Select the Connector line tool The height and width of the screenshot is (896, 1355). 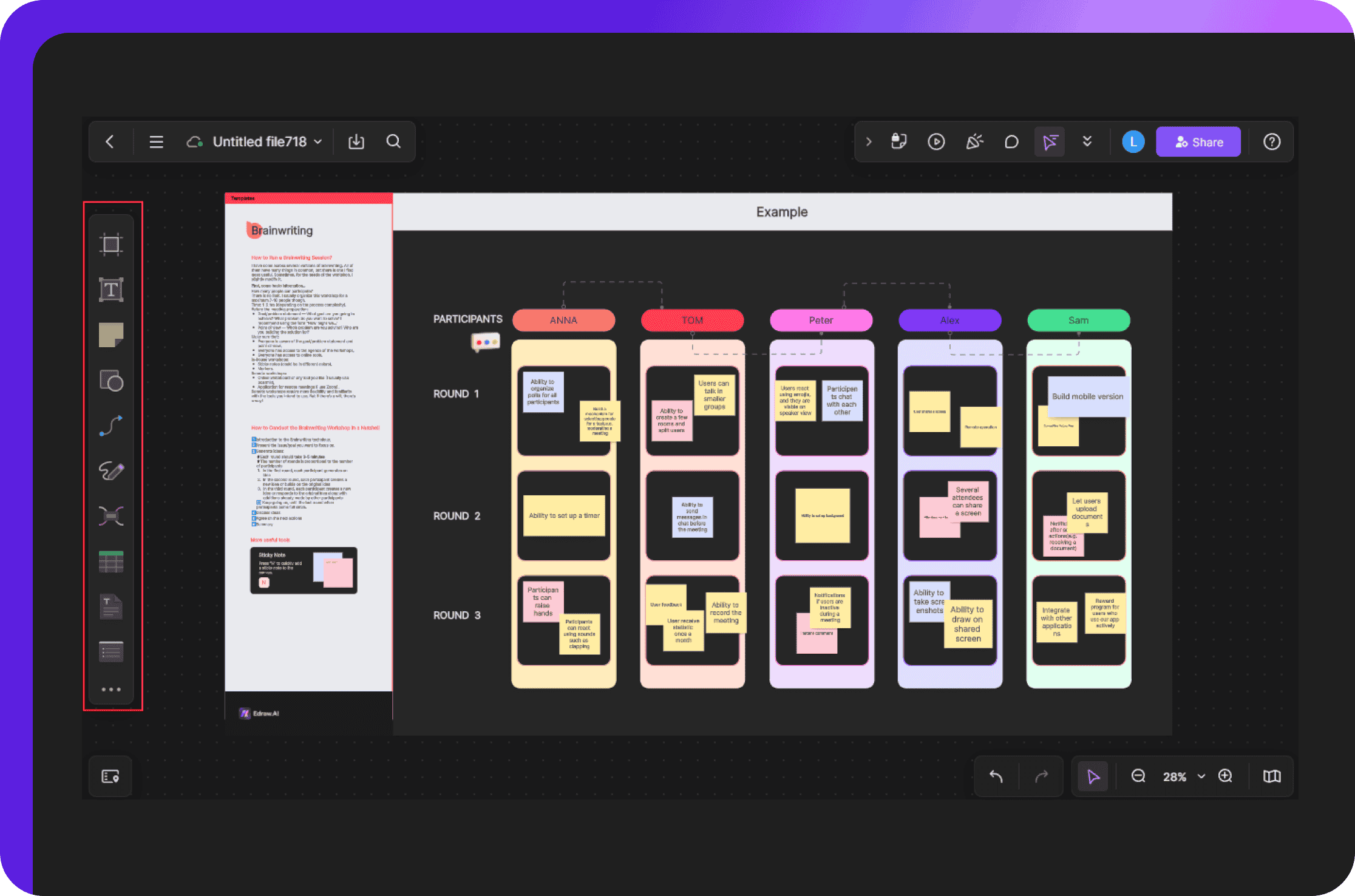(111, 426)
